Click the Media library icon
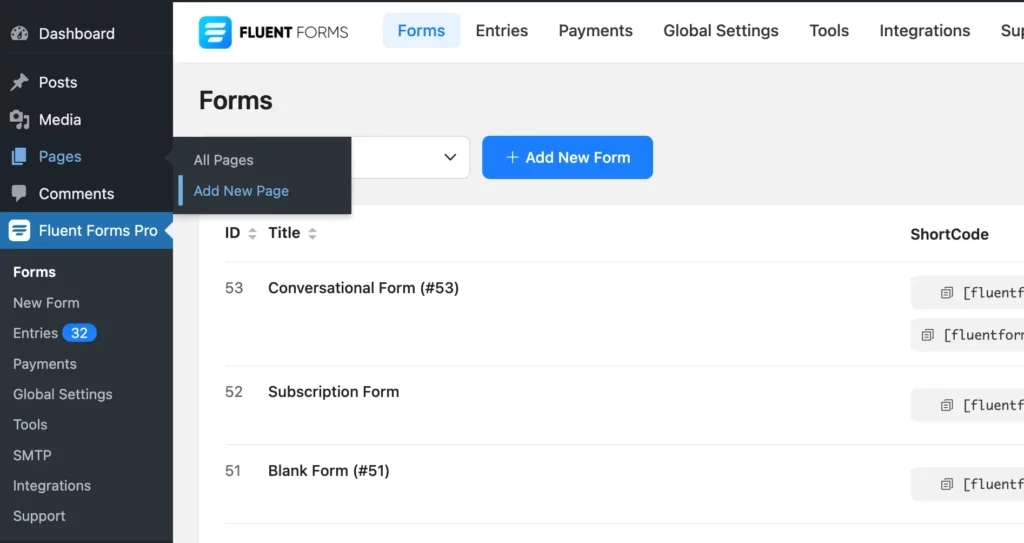This screenshot has width=1024, height=543. click(x=20, y=120)
